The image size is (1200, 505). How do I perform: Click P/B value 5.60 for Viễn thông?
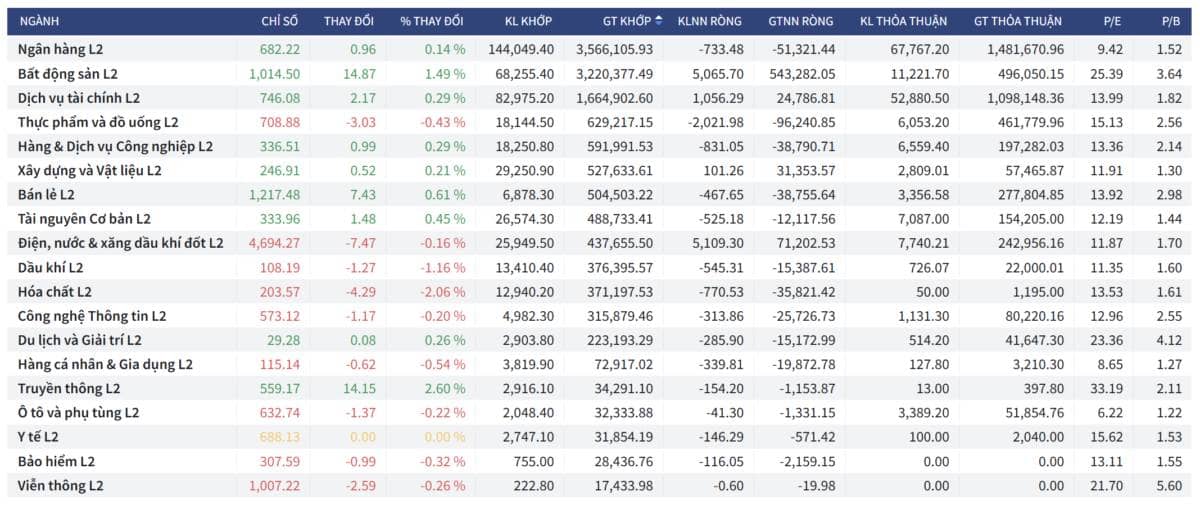1170,485
